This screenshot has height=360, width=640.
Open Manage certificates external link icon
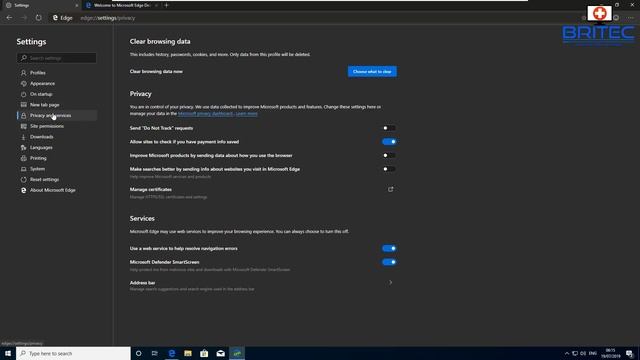point(391,189)
